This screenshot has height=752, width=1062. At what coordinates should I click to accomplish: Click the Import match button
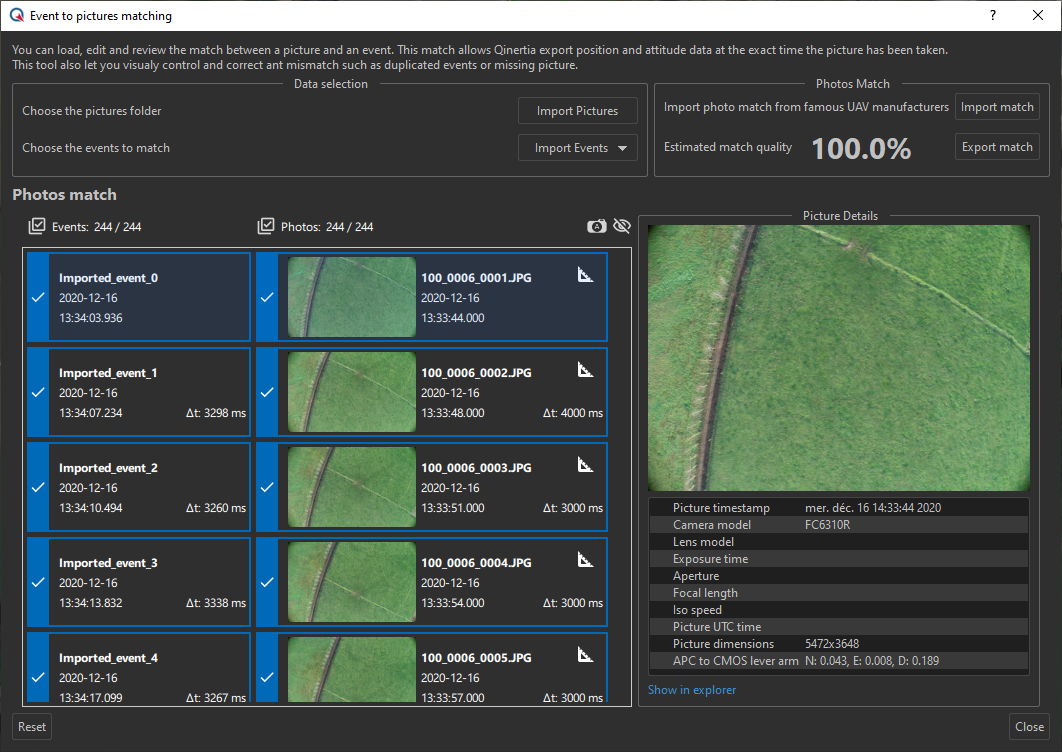tap(997, 107)
